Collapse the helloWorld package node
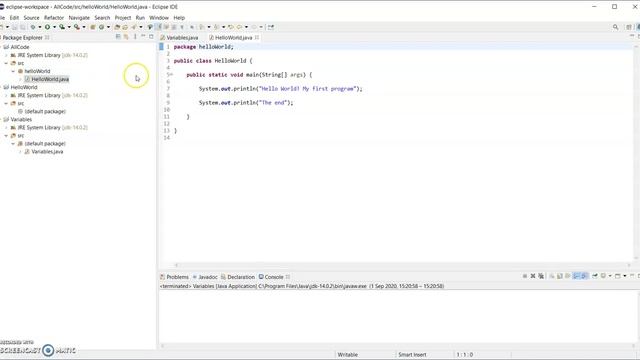 click(x=13, y=71)
